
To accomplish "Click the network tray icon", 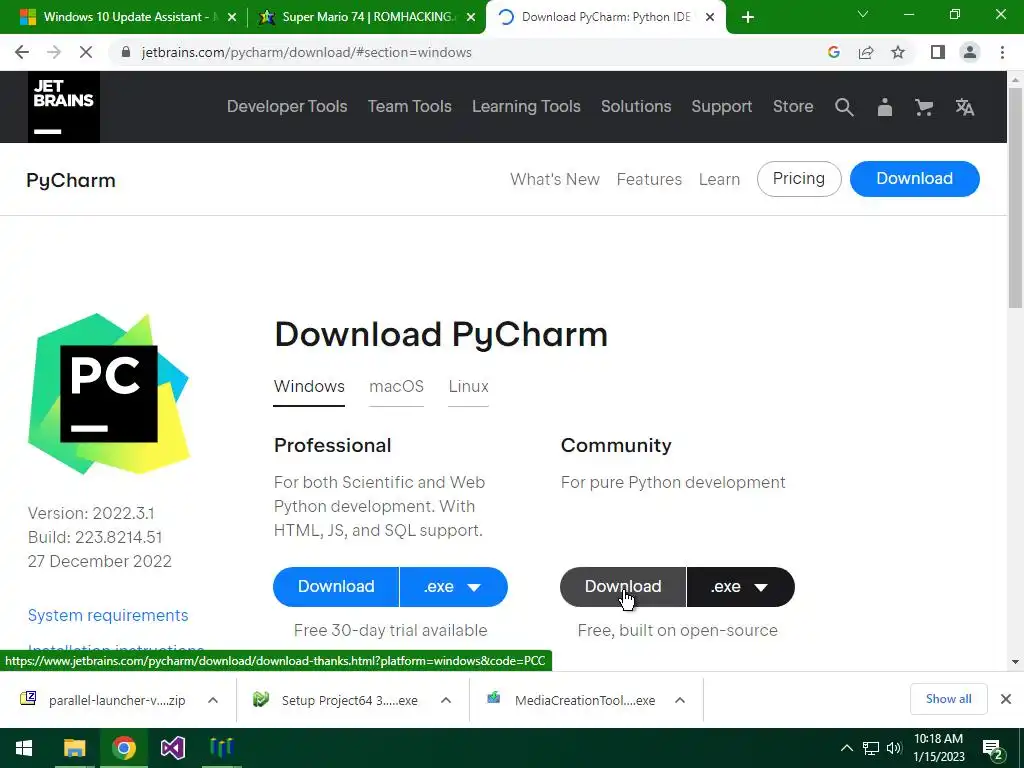I will pos(871,748).
